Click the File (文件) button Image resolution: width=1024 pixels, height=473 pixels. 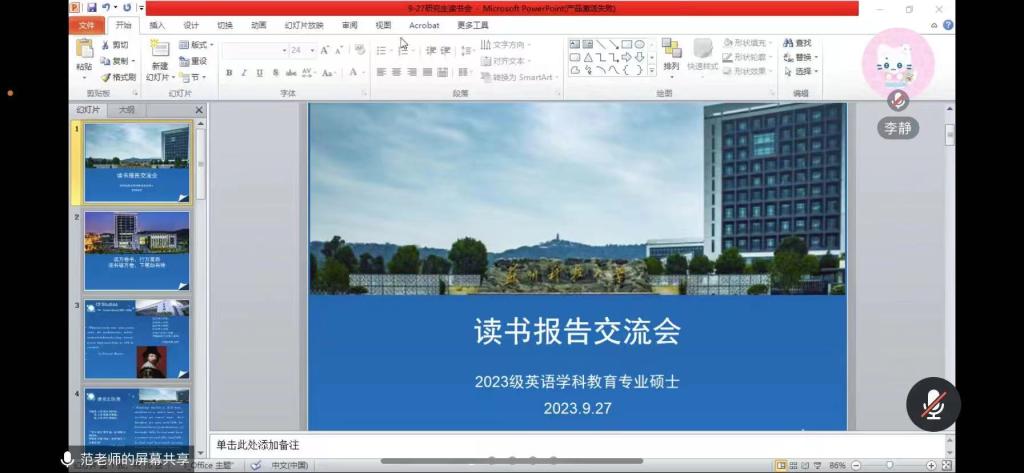[x=87, y=25]
